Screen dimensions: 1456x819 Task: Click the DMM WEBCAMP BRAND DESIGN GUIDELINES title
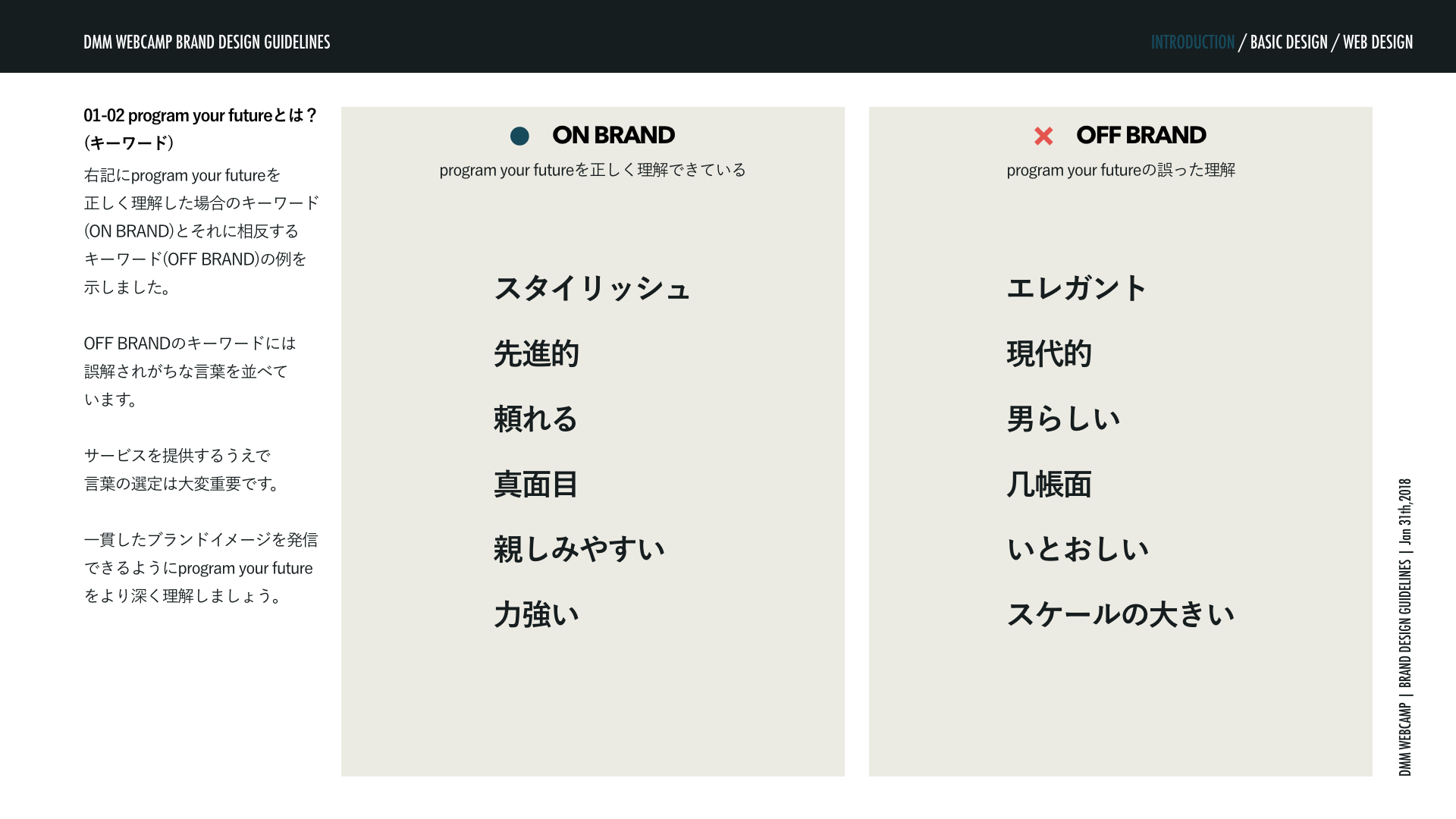(x=207, y=42)
